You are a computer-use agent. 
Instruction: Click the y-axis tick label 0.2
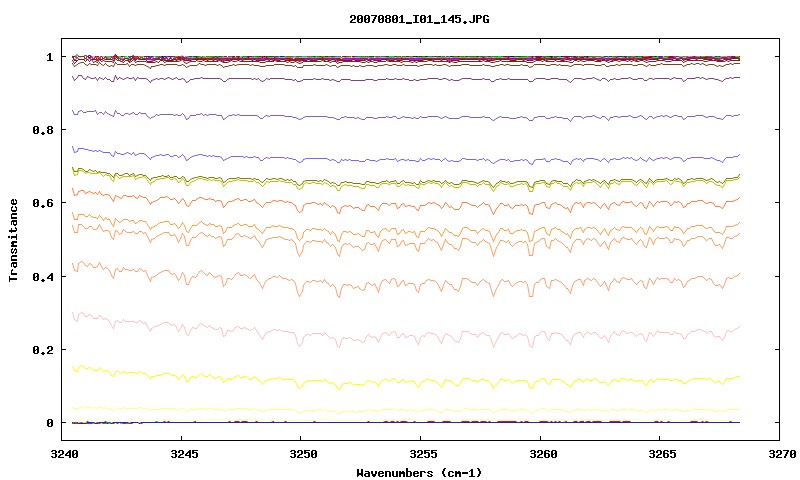tap(43, 350)
